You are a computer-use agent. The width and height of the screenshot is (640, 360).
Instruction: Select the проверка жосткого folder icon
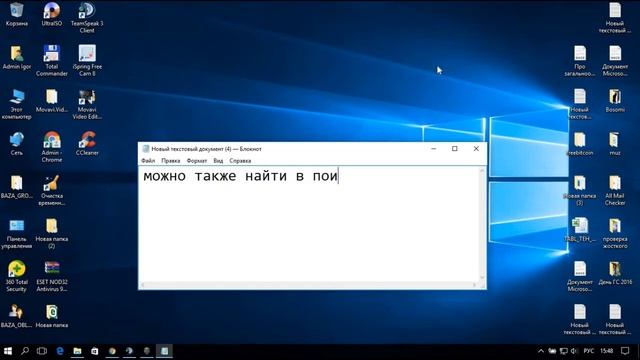tap(615, 233)
